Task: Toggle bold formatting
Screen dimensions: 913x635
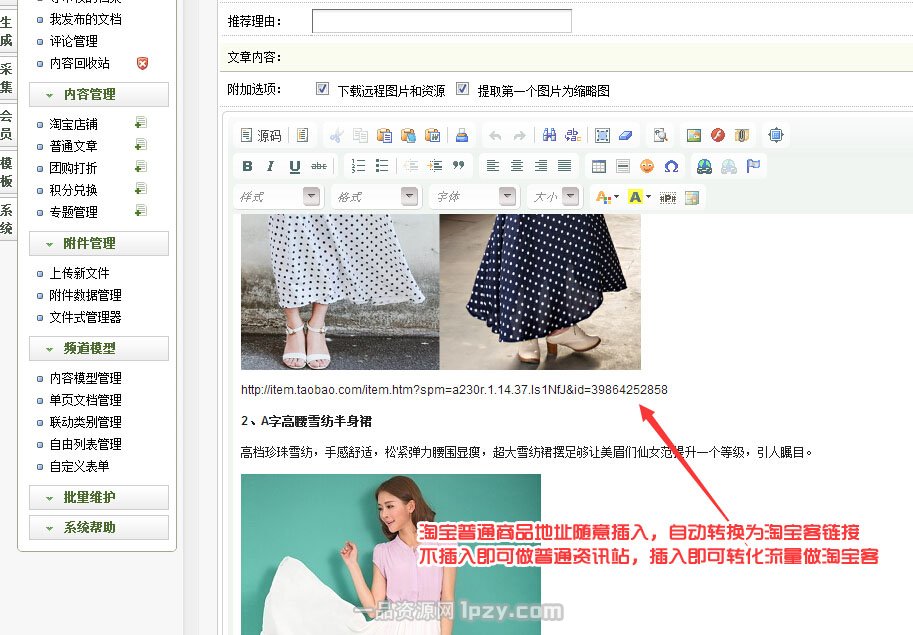Action: (x=247, y=166)
